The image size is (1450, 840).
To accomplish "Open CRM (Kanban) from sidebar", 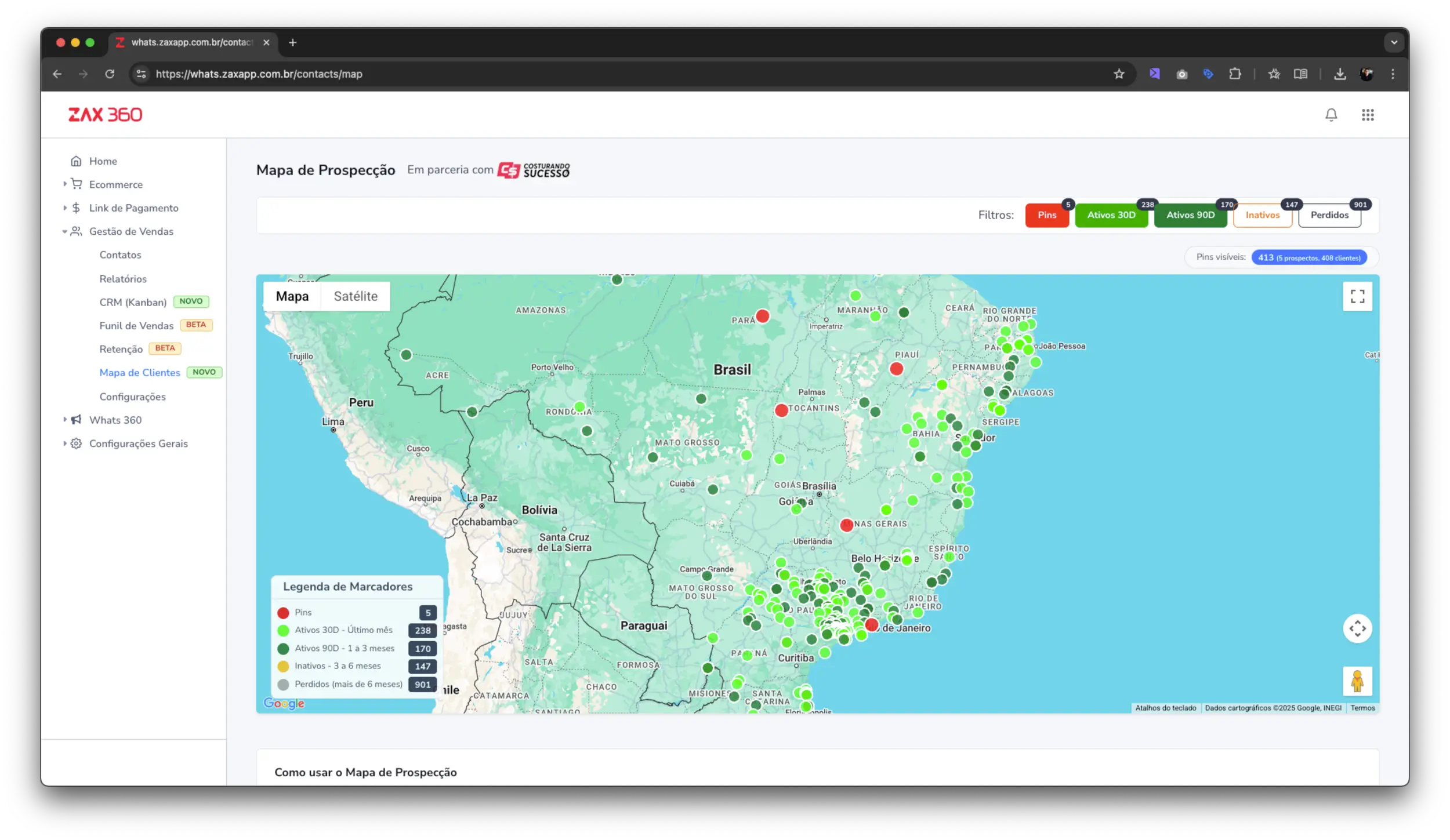I will (x=133, y=302).
